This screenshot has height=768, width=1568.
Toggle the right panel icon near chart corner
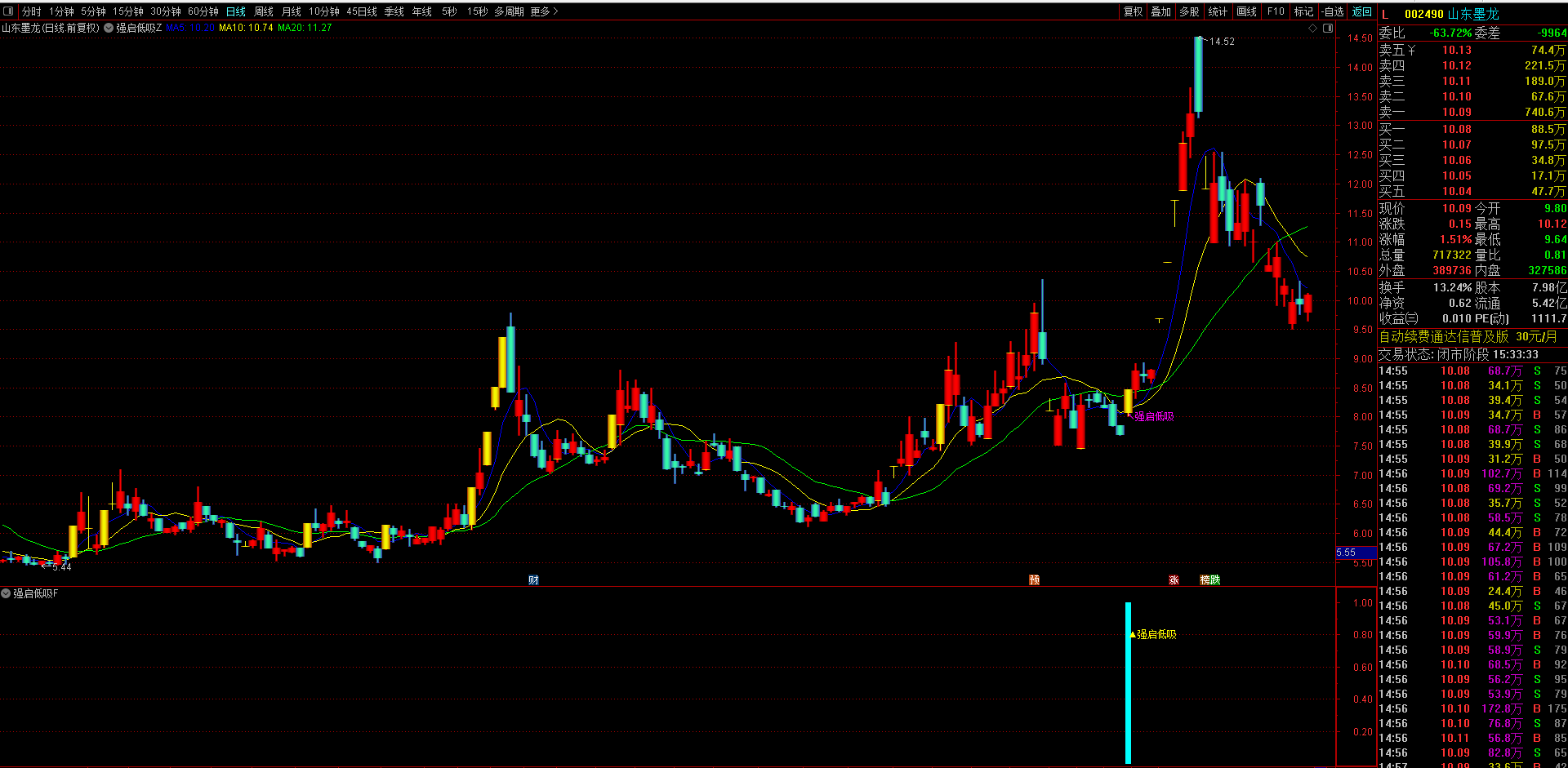1328,28
